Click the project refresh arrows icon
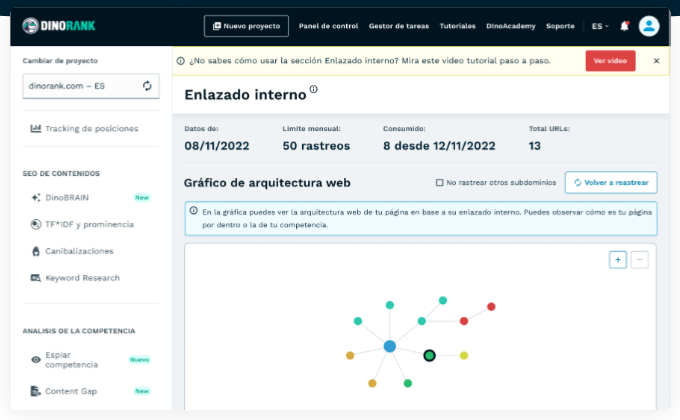Image resolution: width=680 pixels, height=420 pixels. [x=147, y=86]
